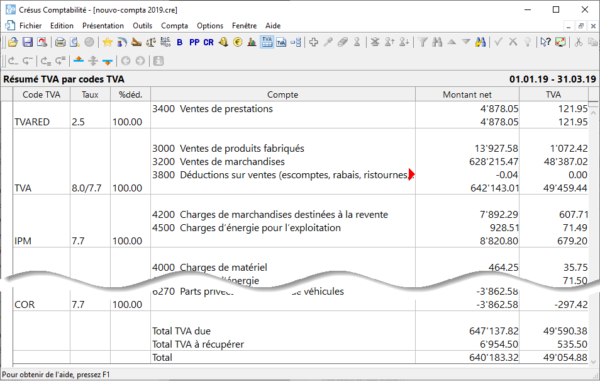
Task: Click the Montant net column header
Action: (x=467, y=94)
